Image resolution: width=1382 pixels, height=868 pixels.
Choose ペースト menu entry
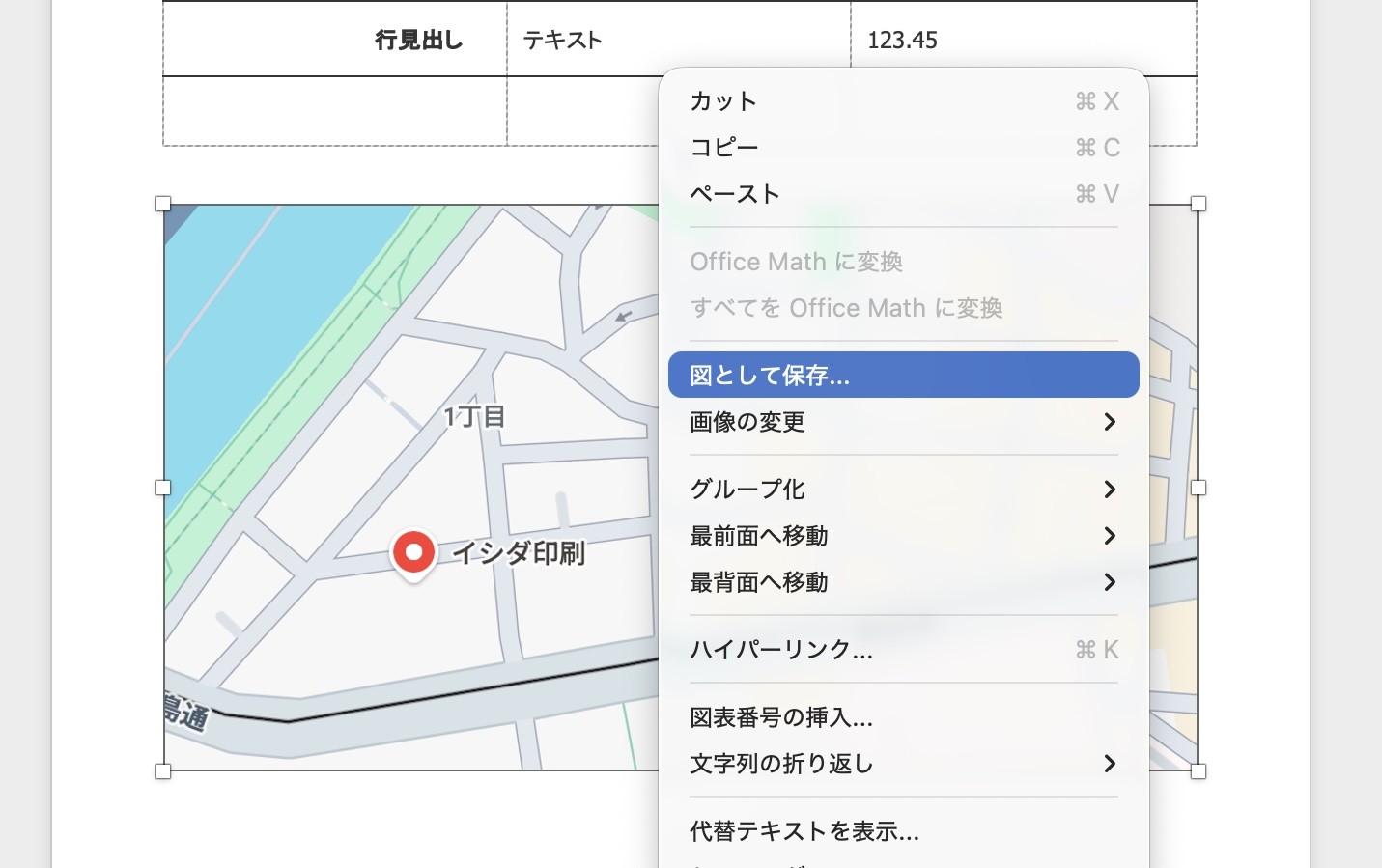click(x=903, y=194)
